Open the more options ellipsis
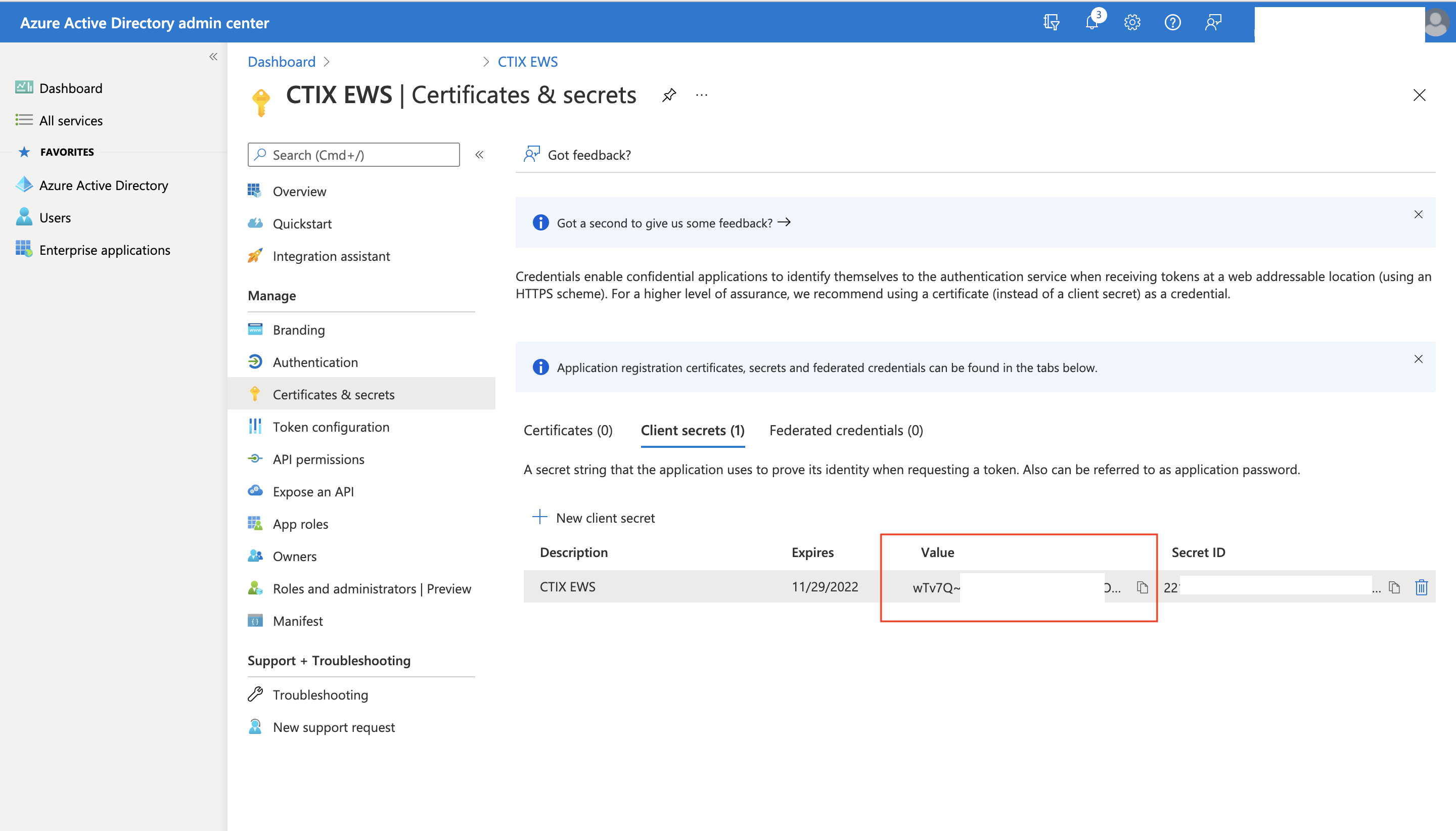1456x831 pixels. pyautogui.click(x=702, y=96)
